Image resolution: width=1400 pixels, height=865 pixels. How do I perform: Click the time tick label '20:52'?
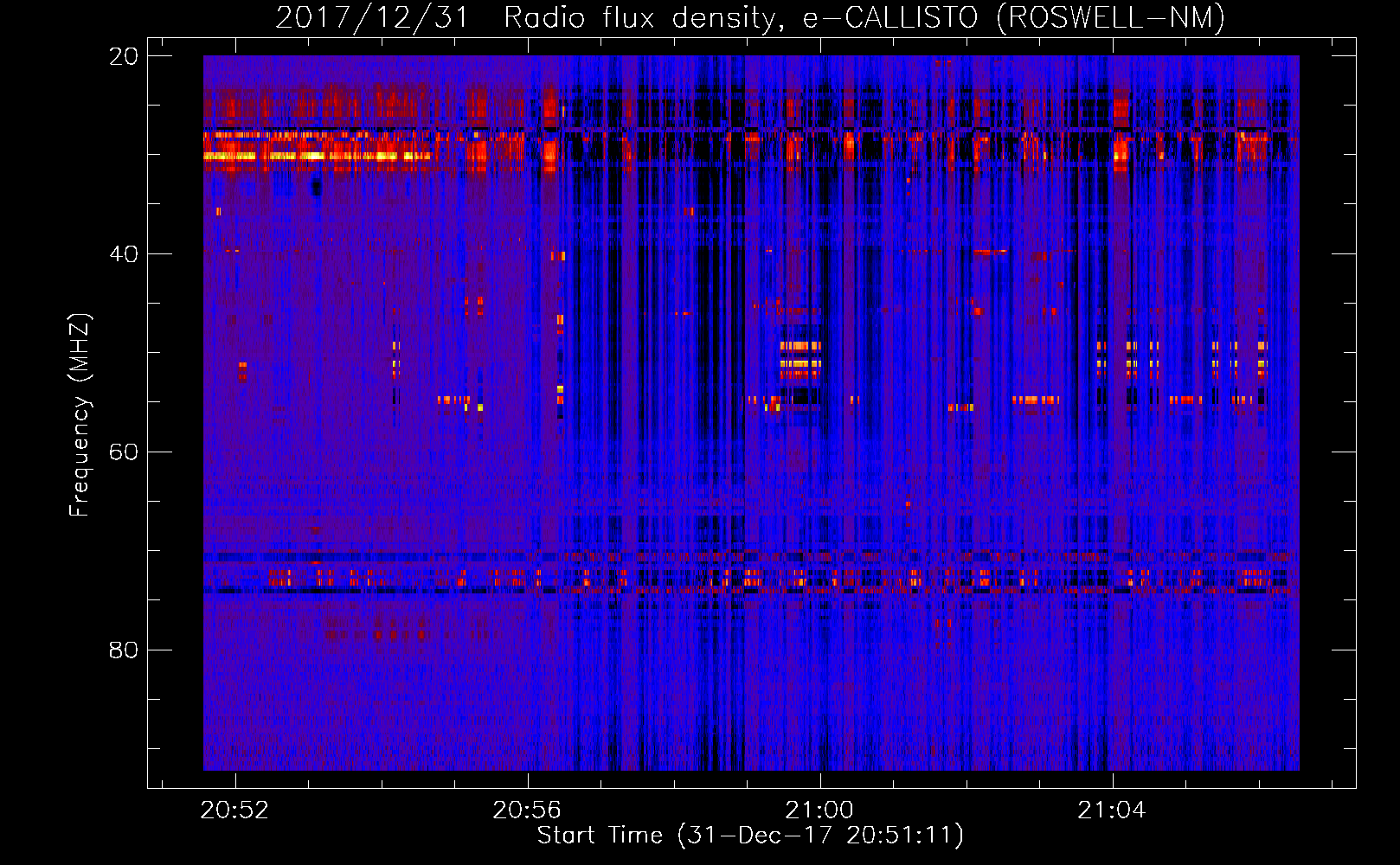coord(234,810)
